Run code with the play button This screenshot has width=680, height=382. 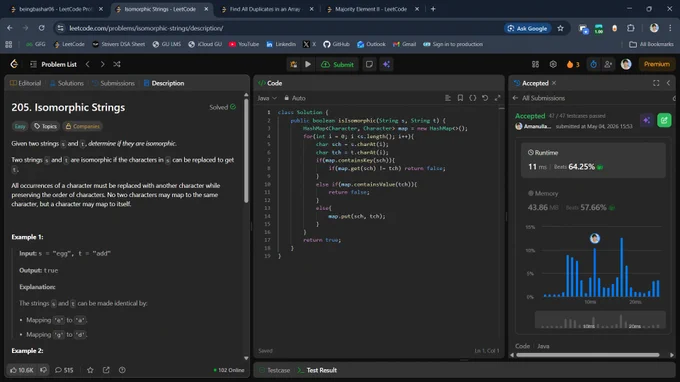[x=308, y=64]
